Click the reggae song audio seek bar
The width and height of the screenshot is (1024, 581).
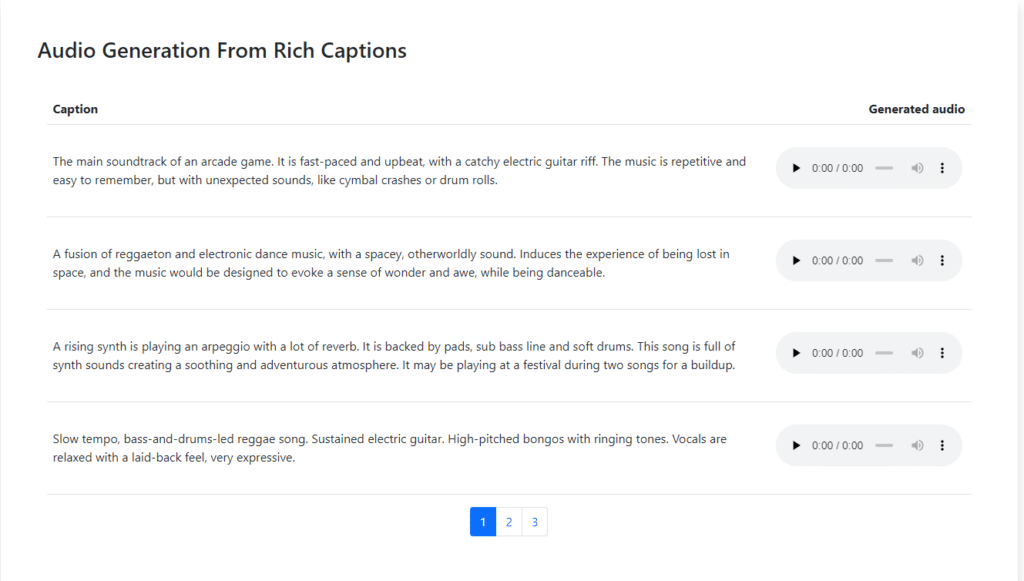pyautogui.click(x=884, y=446)
